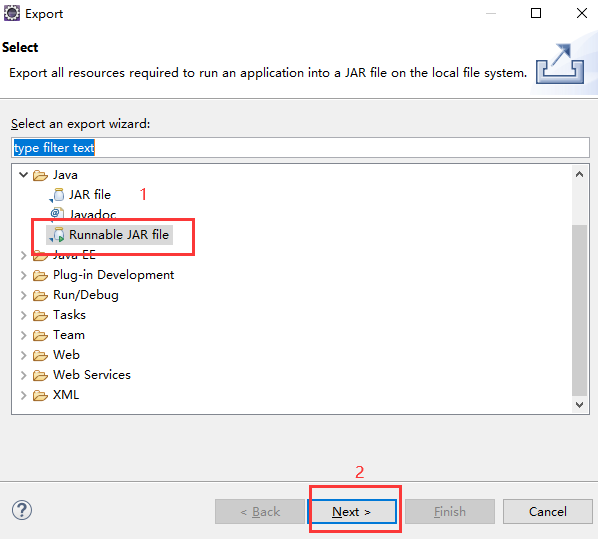Expand the Web Services category
The width and height of the screenshot is (598, 539).
point(24,375)
